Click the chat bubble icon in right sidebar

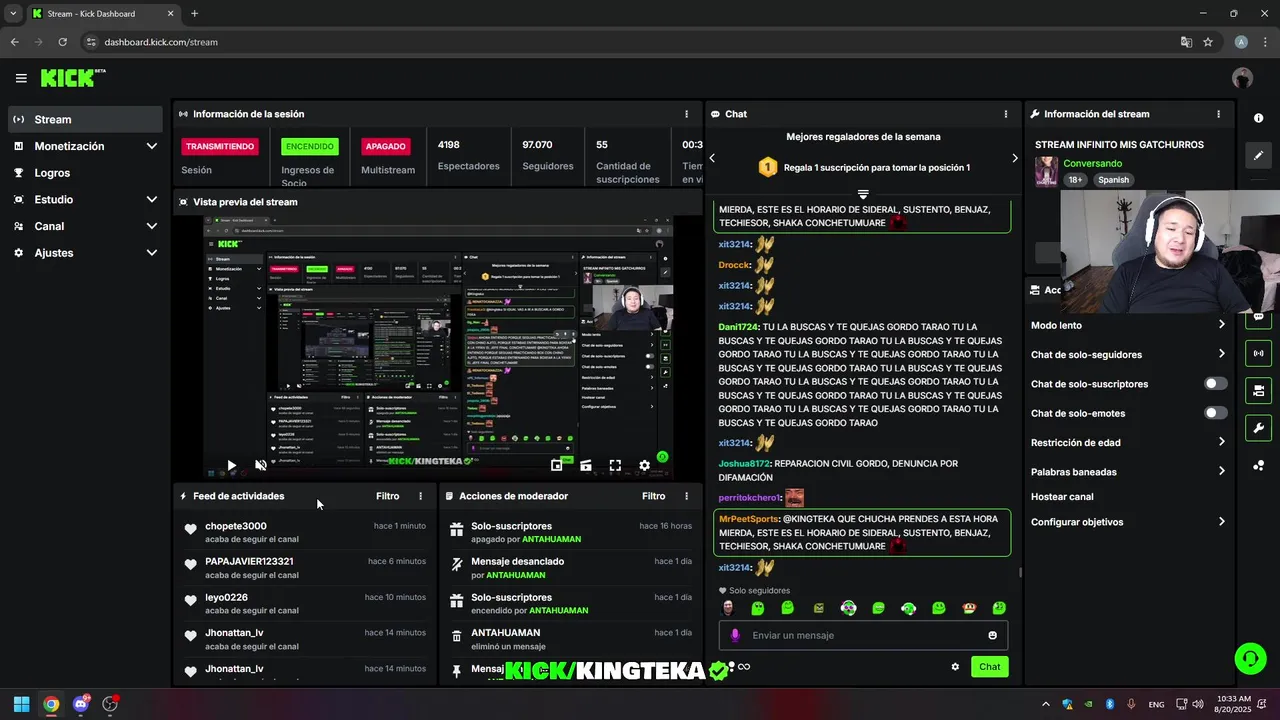tap(1258, 318)
